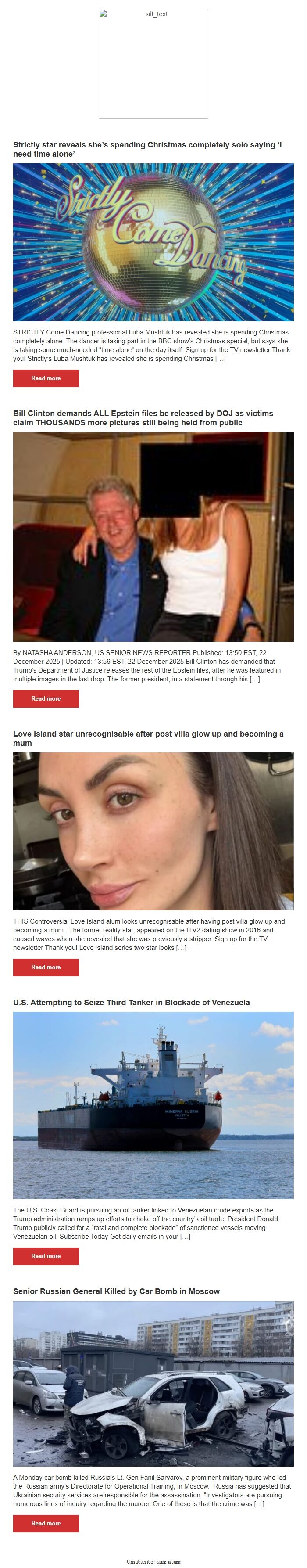Click the Mark as Junk link
Screen dimensions: 307x1568
click(x=168, y=1562)
